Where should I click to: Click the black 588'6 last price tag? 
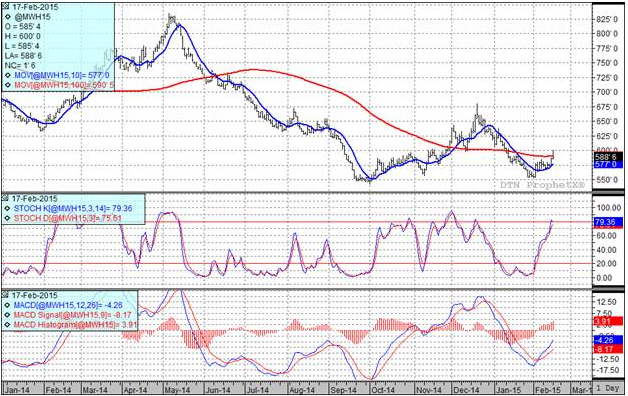pyautogui.click(x=608, y=157)
